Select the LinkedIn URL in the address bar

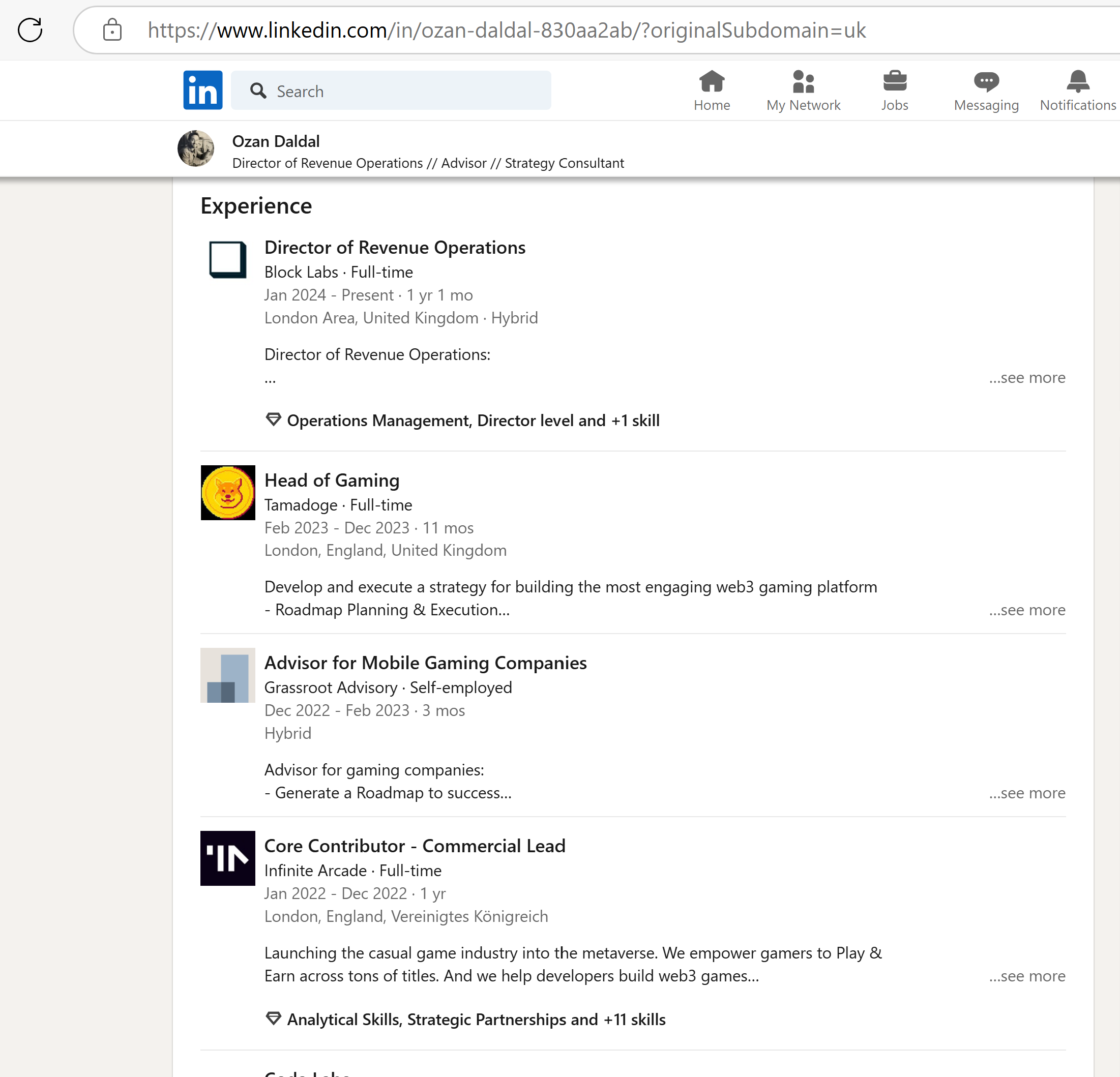tap(507, 29)
